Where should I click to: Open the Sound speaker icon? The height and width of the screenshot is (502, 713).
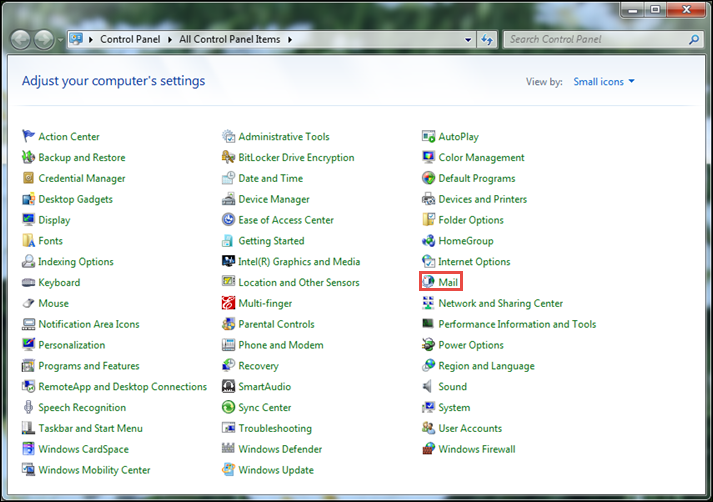click(427, 387)
